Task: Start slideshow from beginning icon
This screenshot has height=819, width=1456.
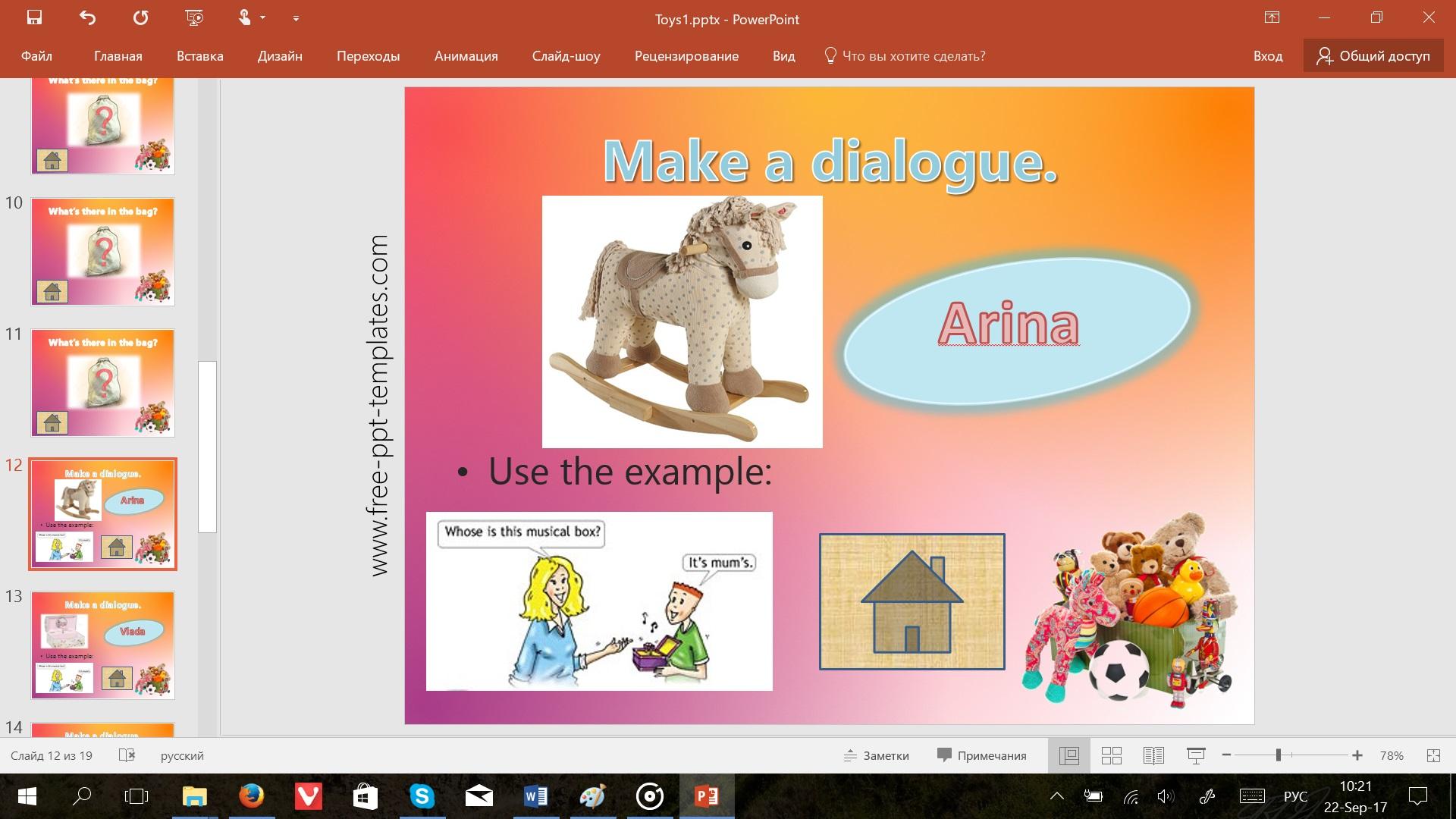Action: click(x=194, y=18)
